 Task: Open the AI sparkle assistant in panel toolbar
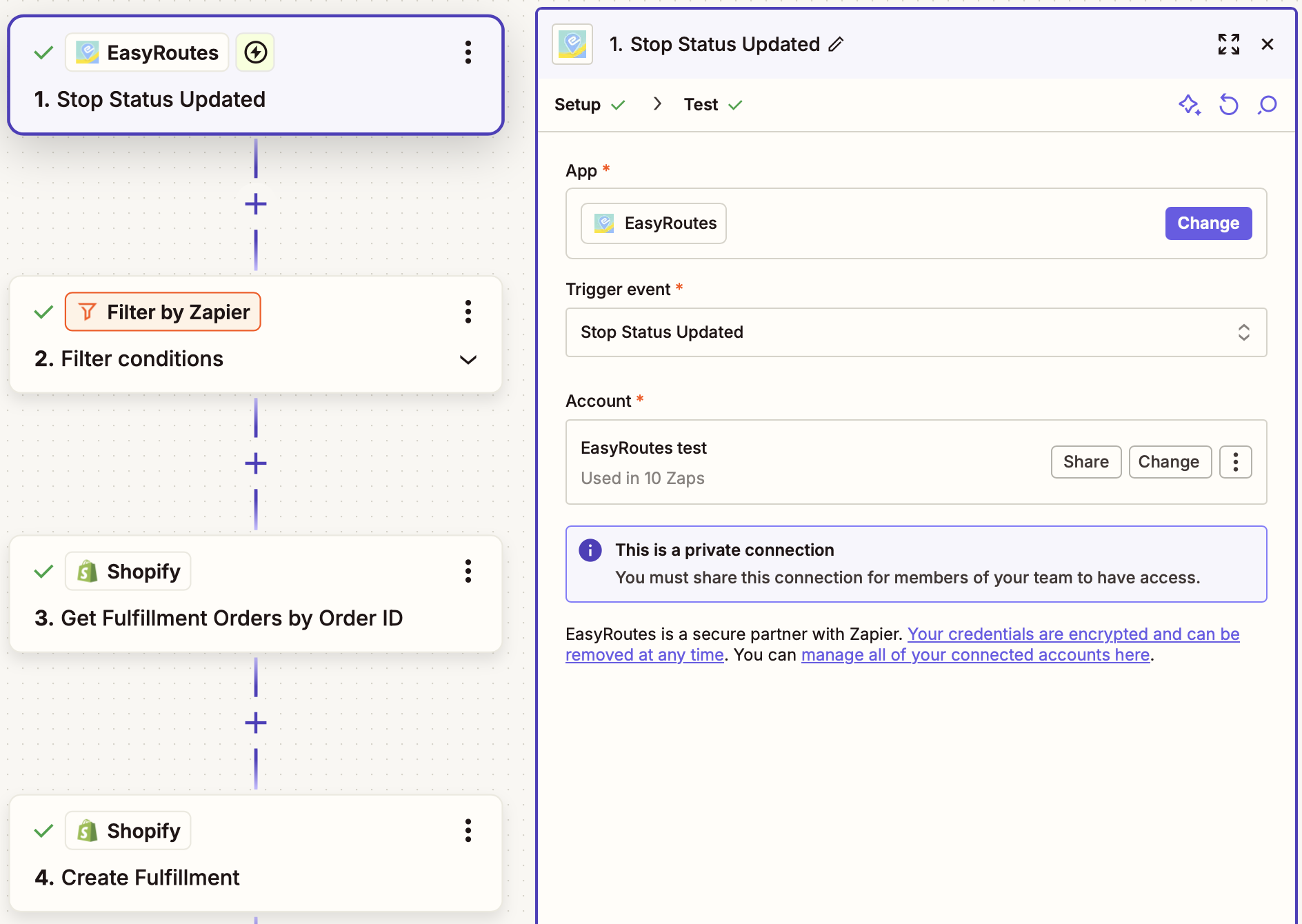1190,105
